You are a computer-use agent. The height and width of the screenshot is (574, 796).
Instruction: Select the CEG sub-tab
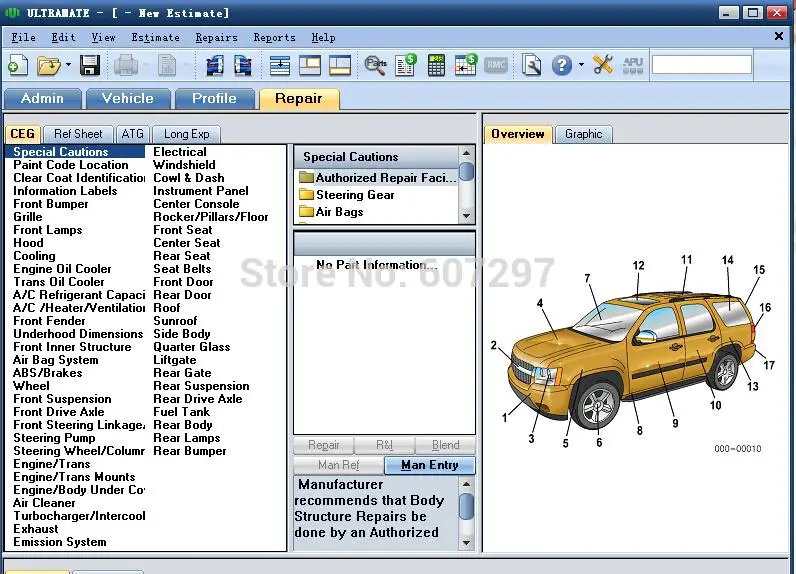[x=23, y=134]
